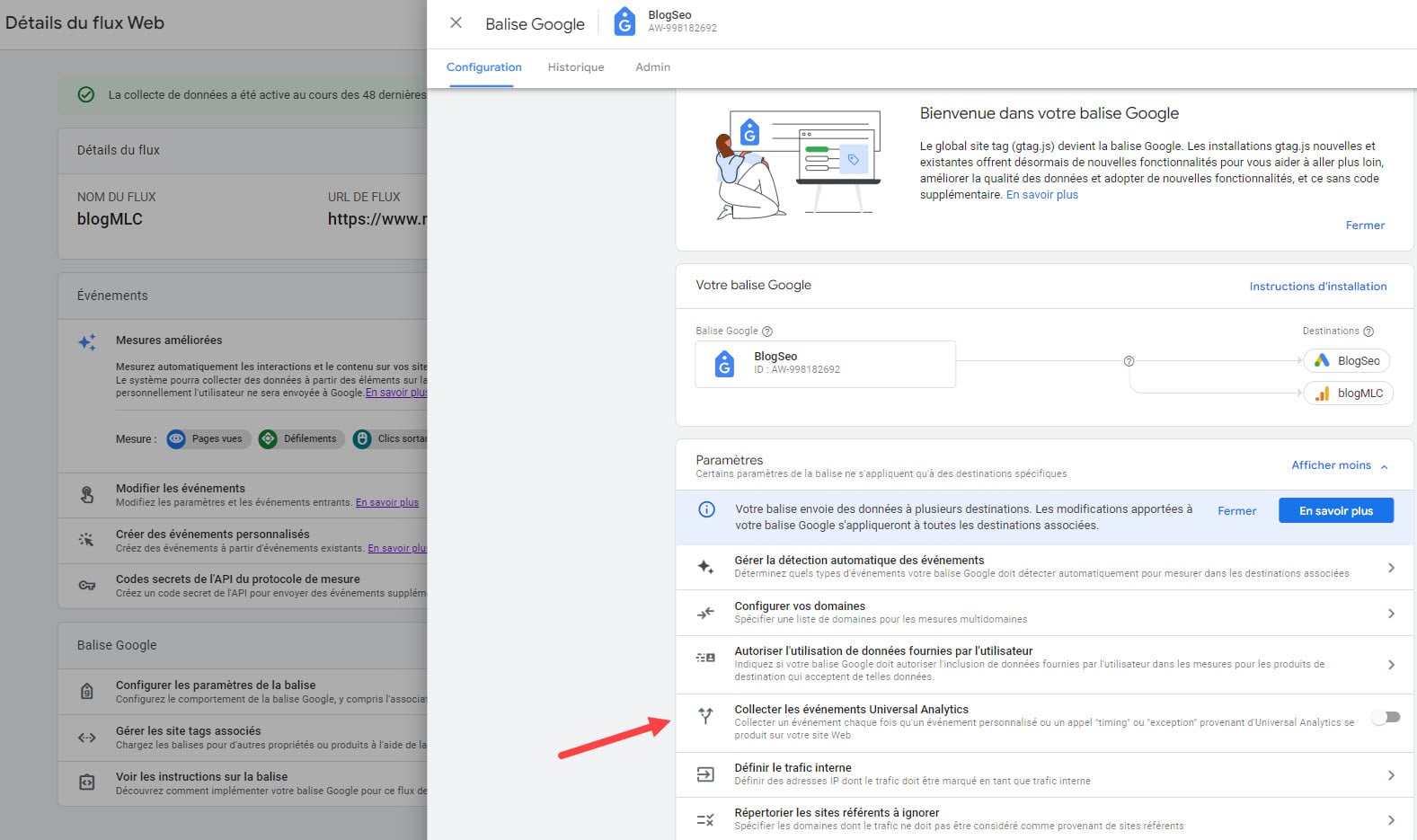Expand chevron of user-provided data row
This screenshot has width=1417, height=840.
(1391, 665)
